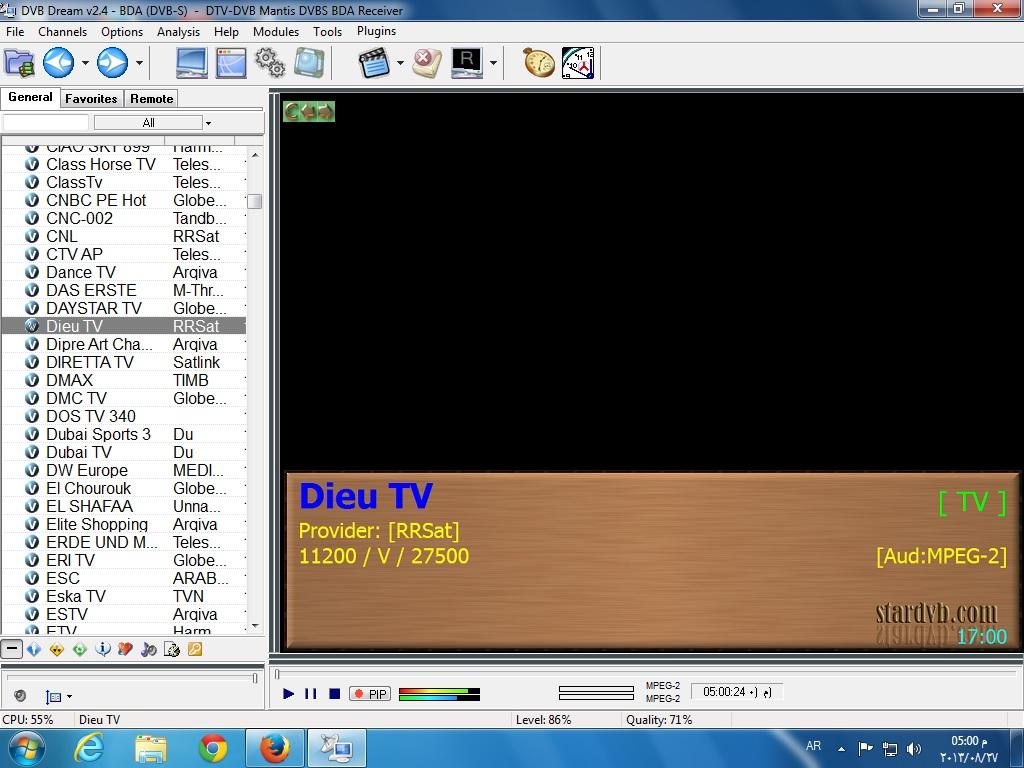
Task: Select the CNBC PE Hot channel
Action: [x=124, y=200]
